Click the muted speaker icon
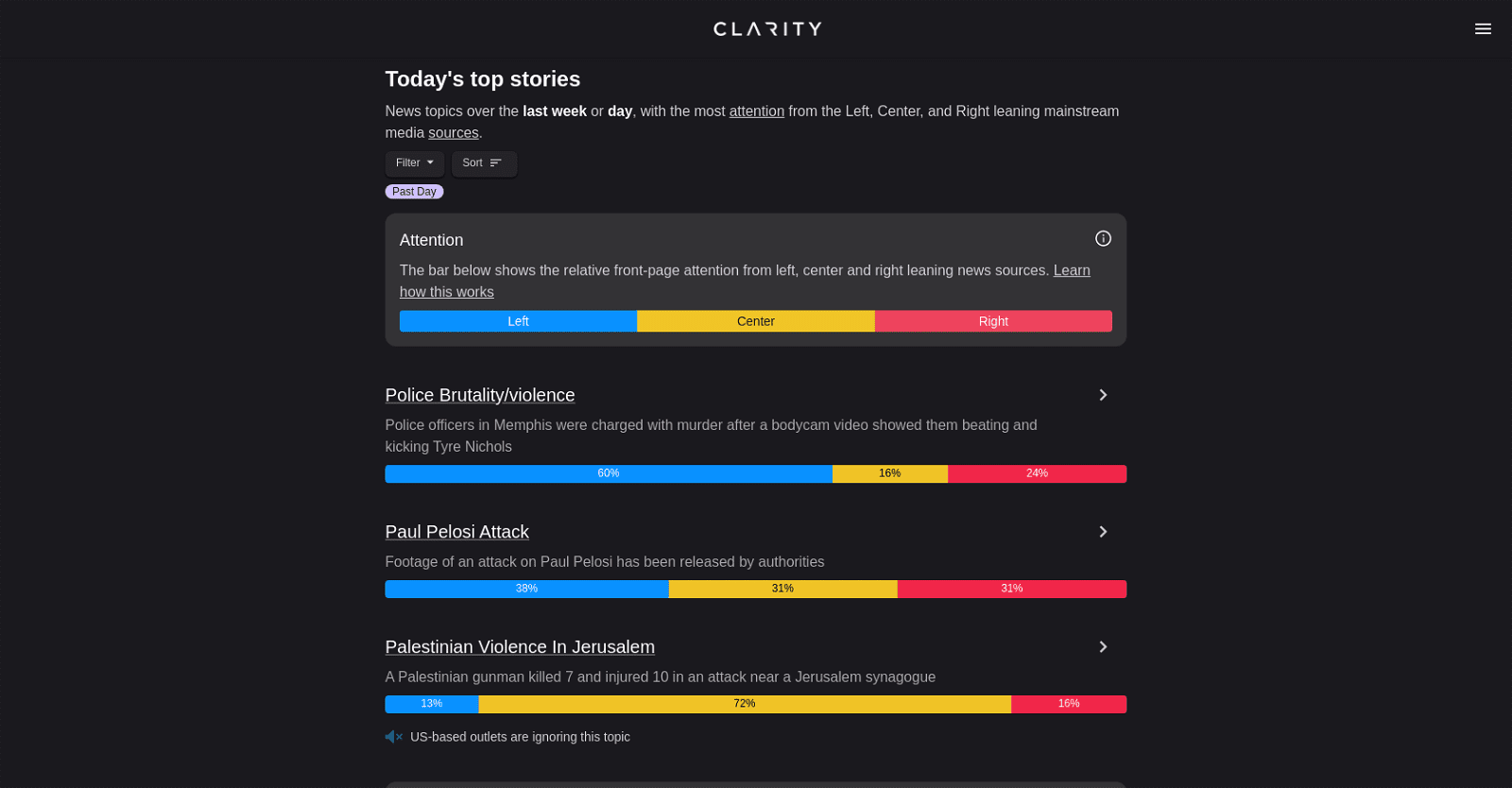 coord(393,737)
